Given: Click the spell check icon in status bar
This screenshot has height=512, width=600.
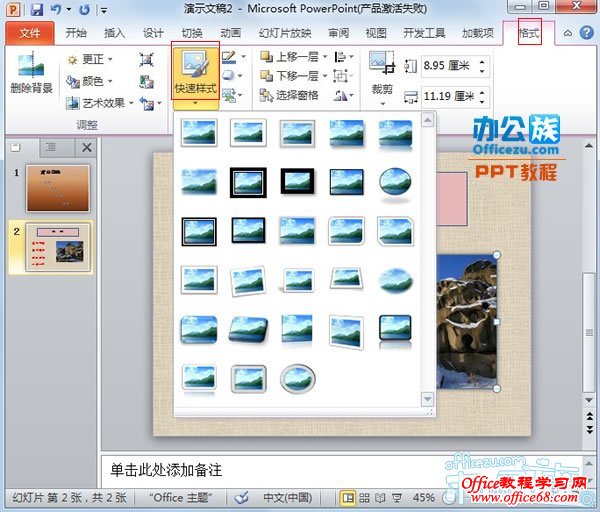Looking at the screenshot, I should [241, 497].
